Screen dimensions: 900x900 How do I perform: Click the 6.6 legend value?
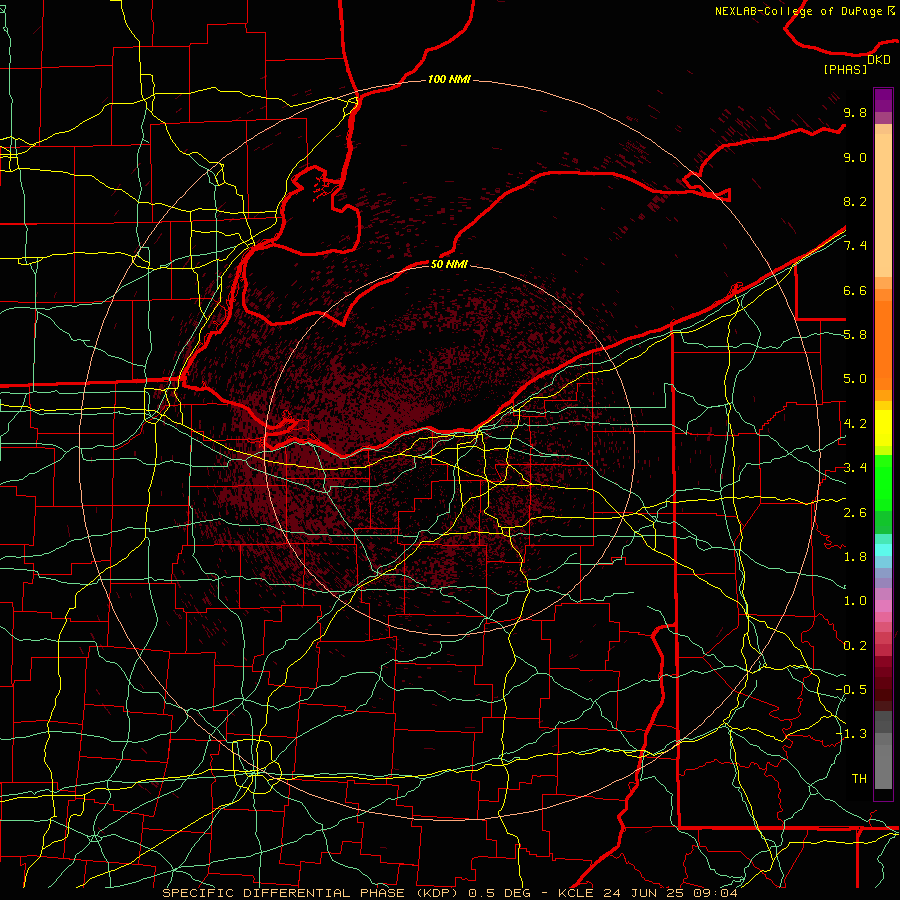pos(855,290)
